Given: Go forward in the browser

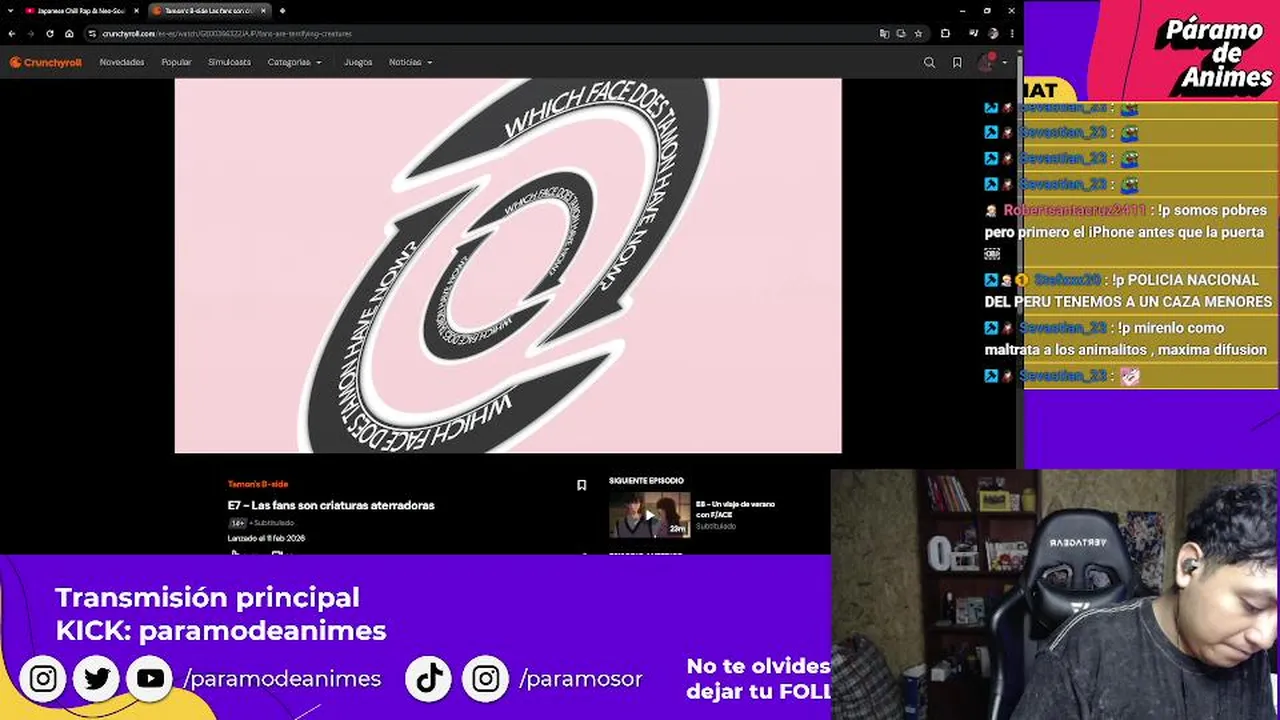Looking at the screenshot, I should (31, 33).
